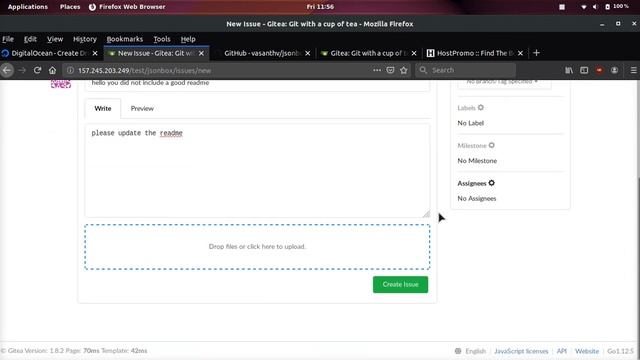
Task: Click the clock showing Fri 11:56
Action: [x=320, y=7]
